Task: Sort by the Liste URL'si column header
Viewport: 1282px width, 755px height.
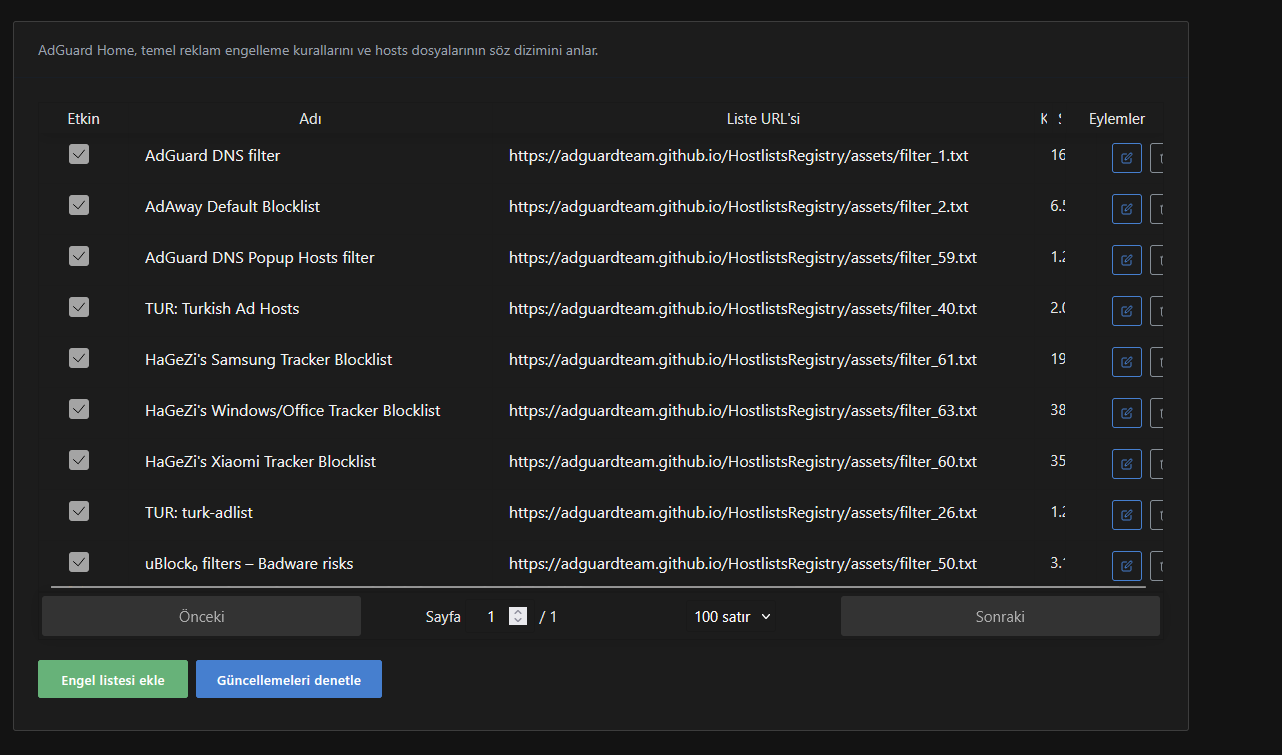Action: (x=763, y=119)
